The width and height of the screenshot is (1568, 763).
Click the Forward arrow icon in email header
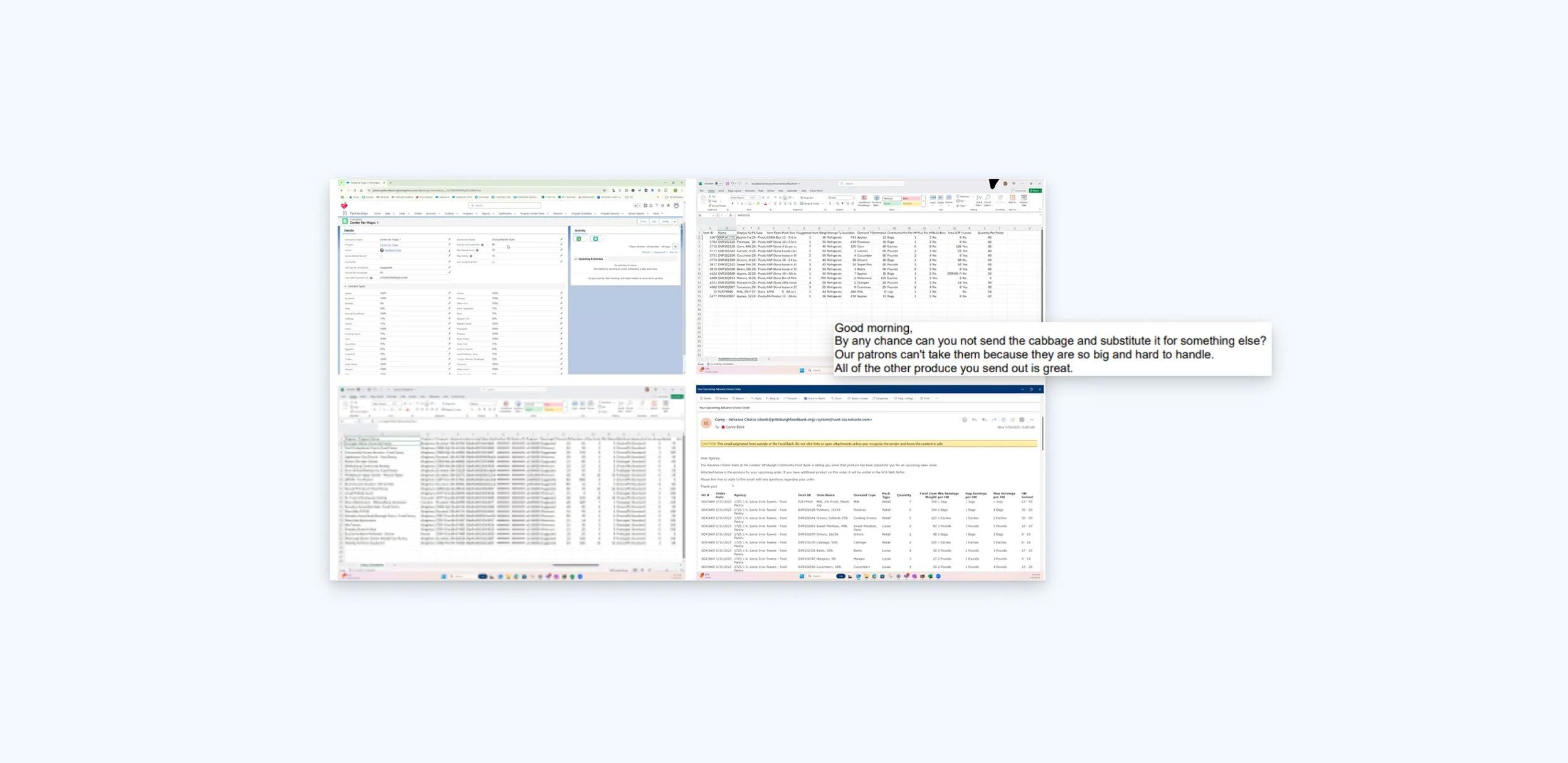click(993, 420)
